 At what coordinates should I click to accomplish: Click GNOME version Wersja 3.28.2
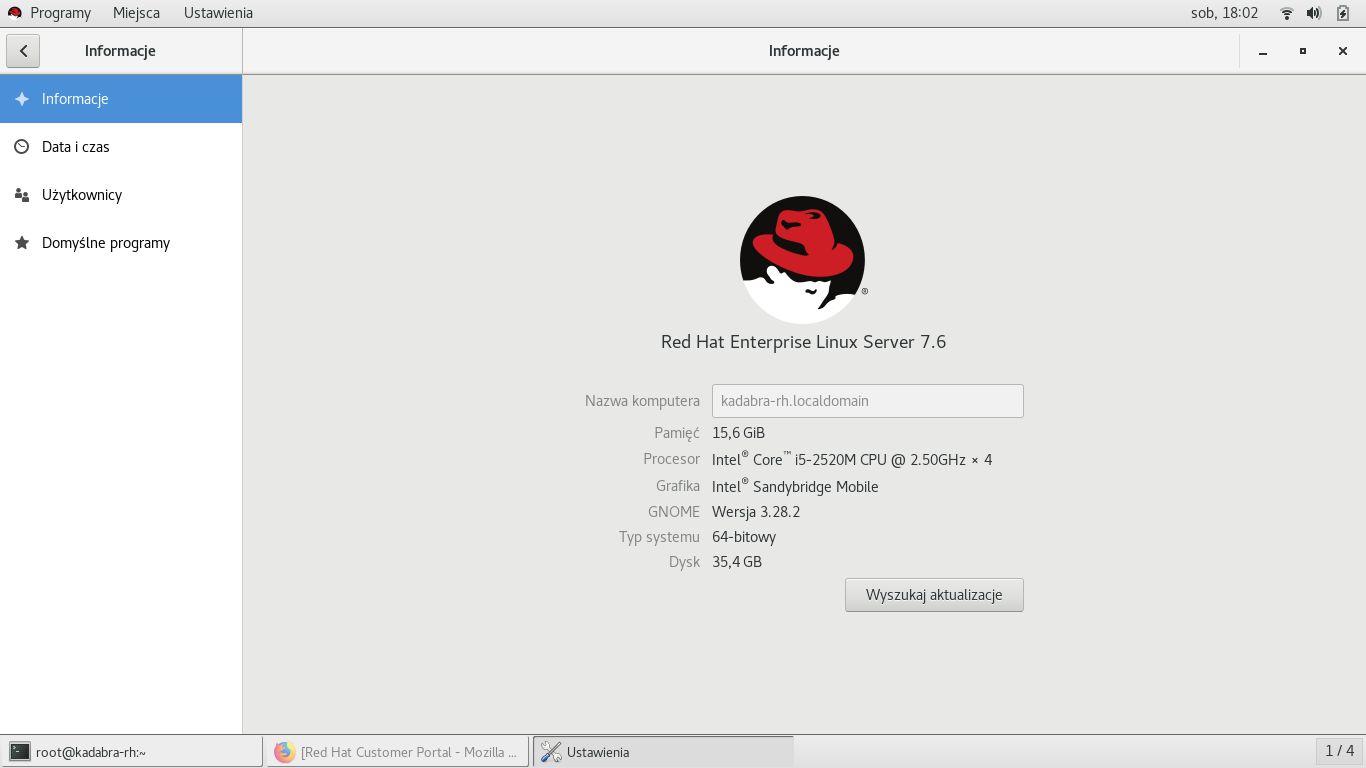click(x=756, y=512)
